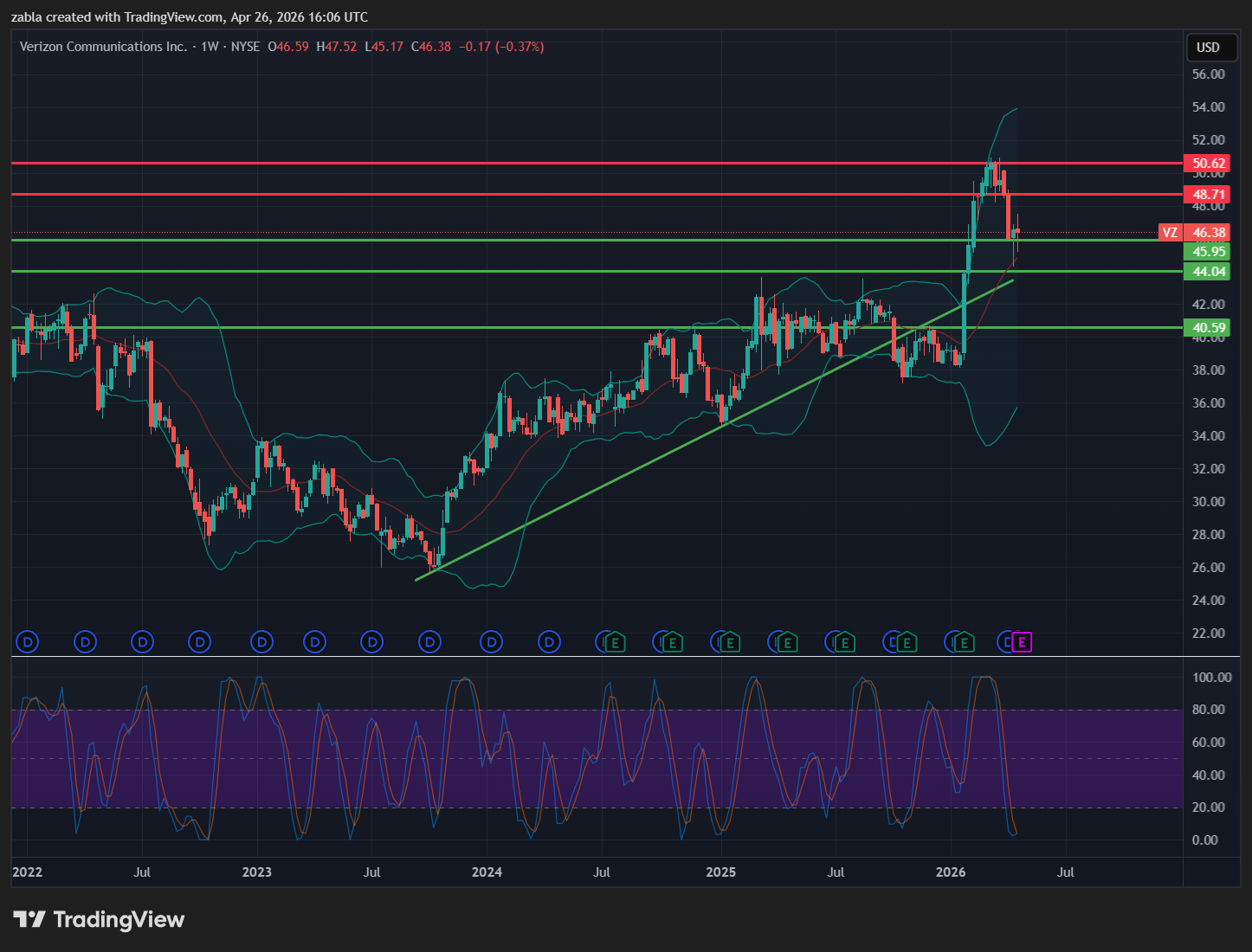Click the 1W interval in chart legend

[x=210, y=47]
